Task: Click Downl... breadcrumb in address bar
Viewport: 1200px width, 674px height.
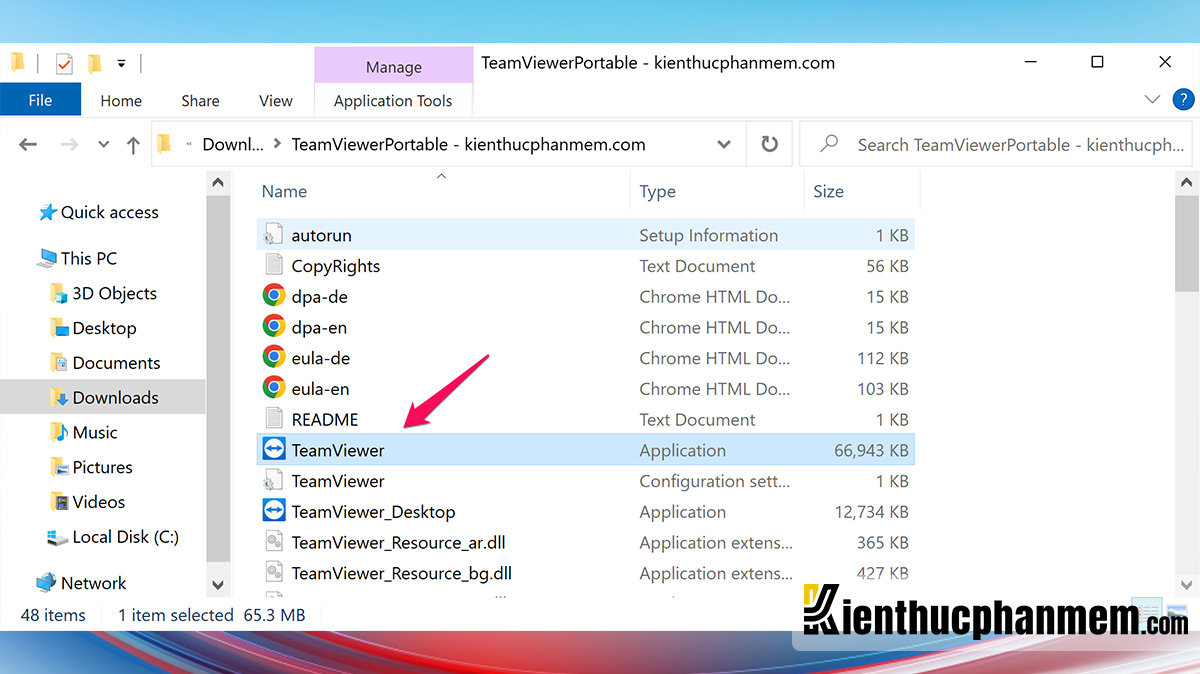Action: [233, 144]
